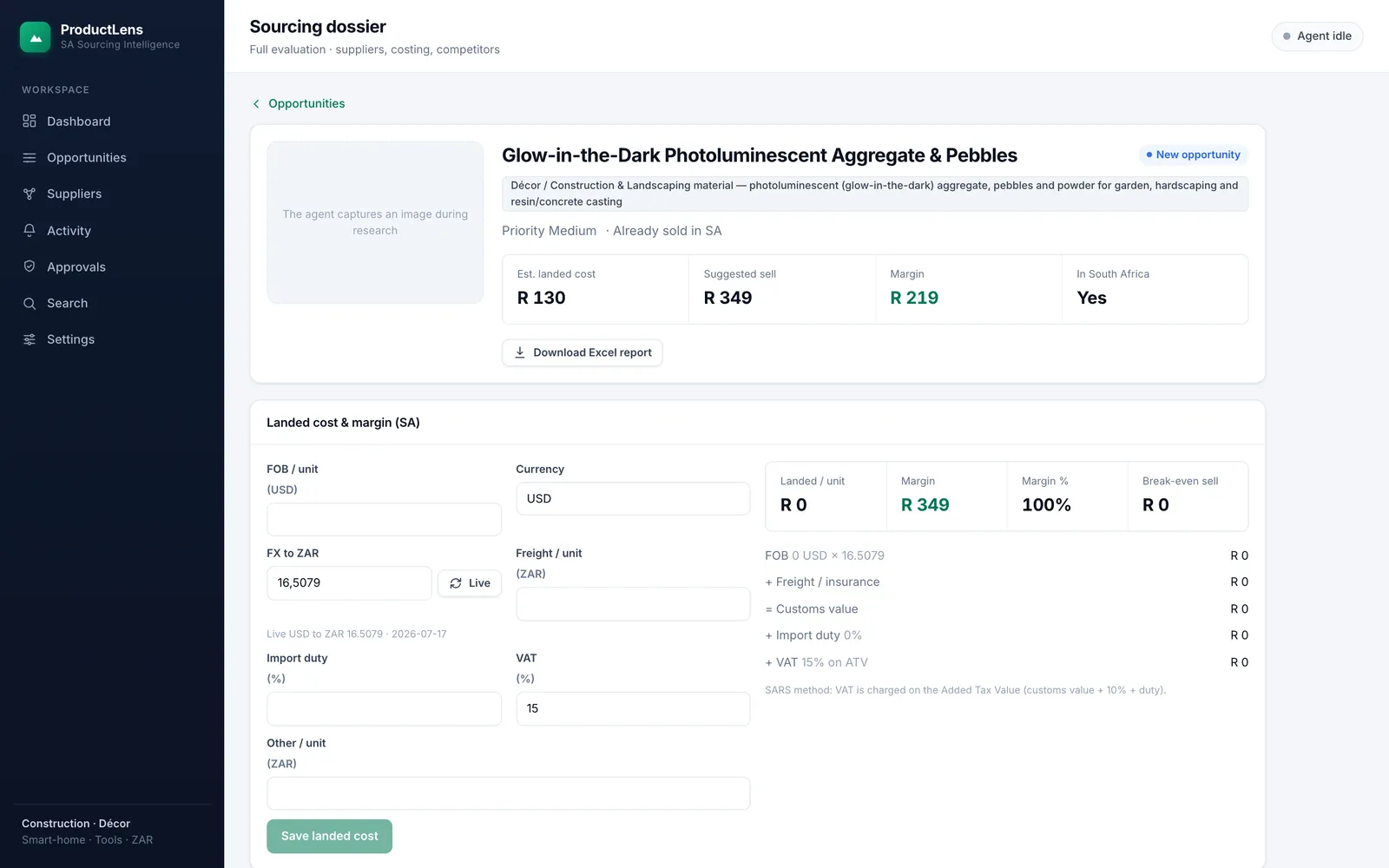This screenshot has width=1389, height=868.
Task: Click the Break-even sell R 0 value
Action: tap(1155, 505)
